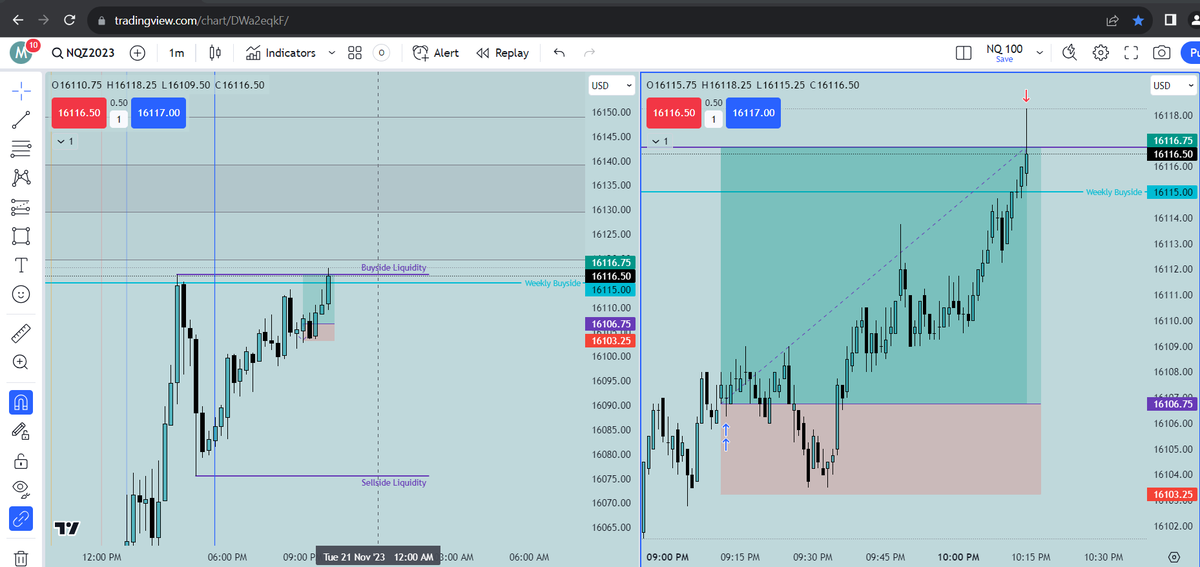Open the emoji icons tool
The height and width of the screenshot is (567, 1200).
(20, 294)
